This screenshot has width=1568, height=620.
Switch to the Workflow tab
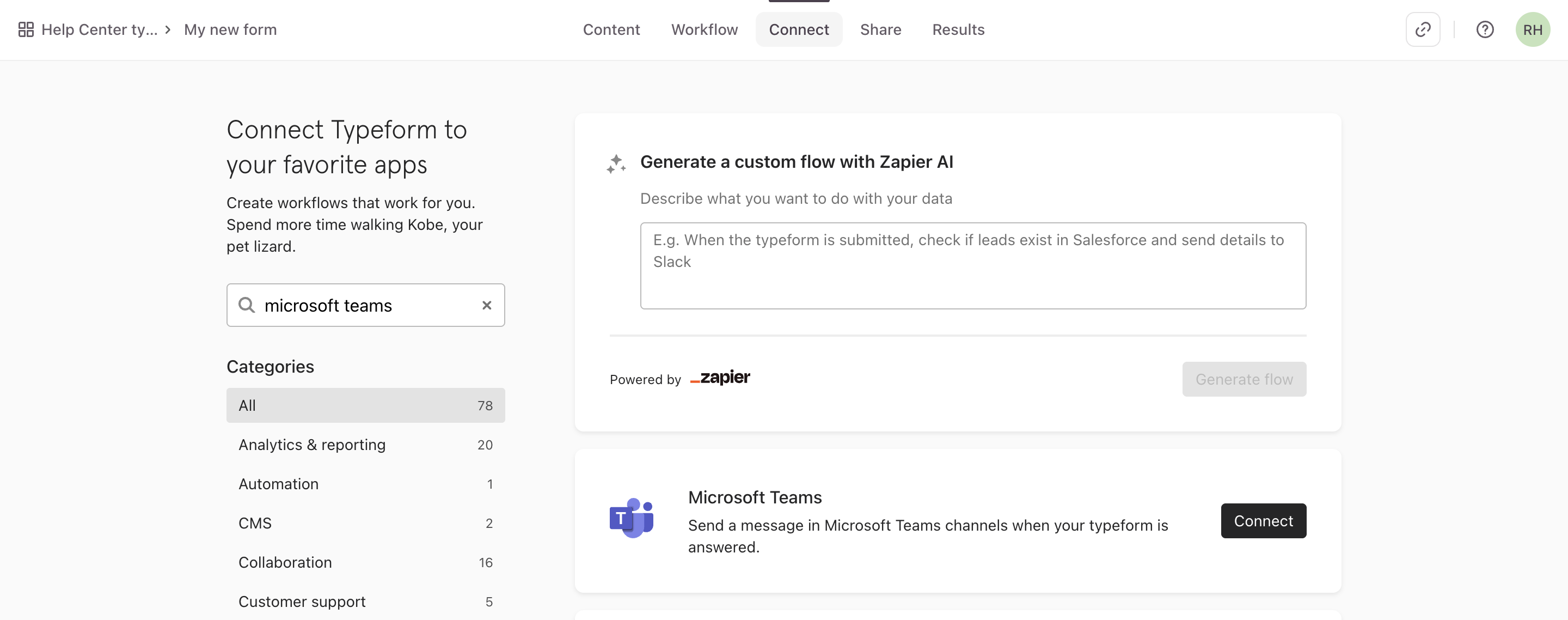click(705, 29)
